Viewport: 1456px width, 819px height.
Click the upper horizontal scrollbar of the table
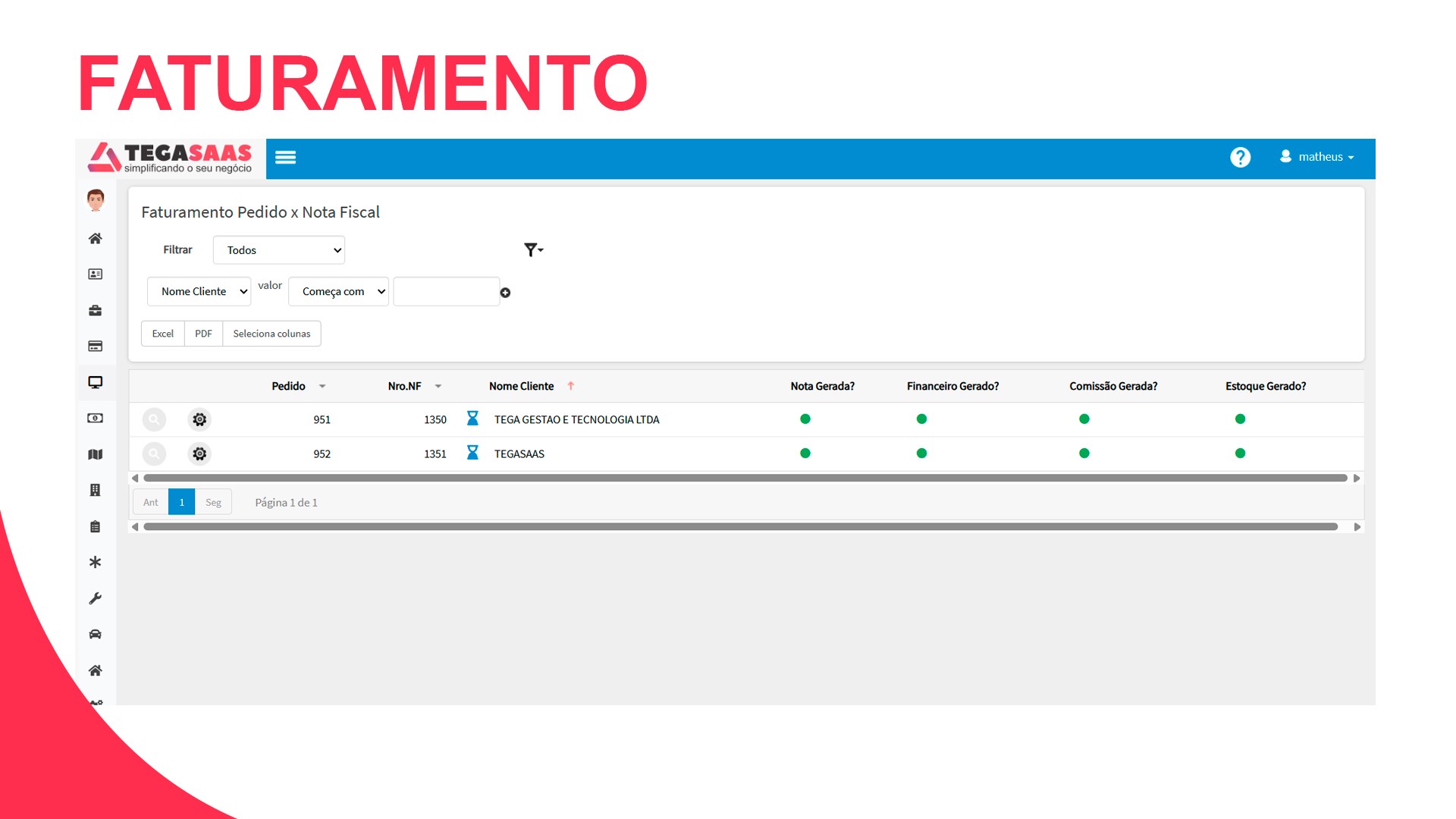pyautogui.click(x=745, y=478)
